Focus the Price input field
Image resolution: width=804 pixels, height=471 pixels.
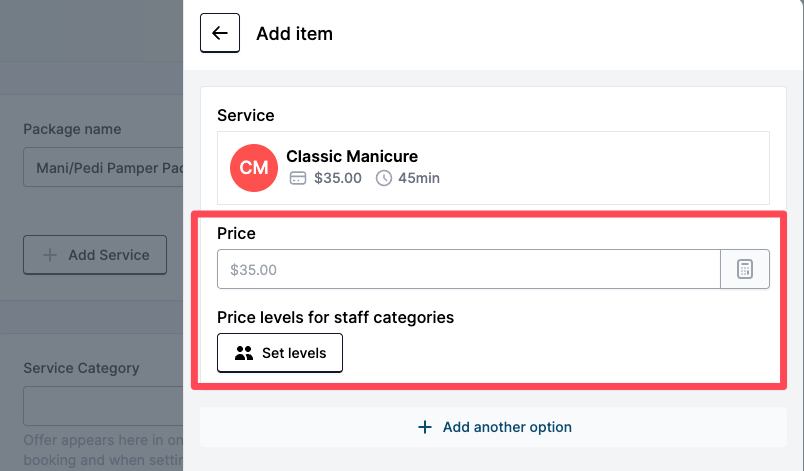(468, 269)
